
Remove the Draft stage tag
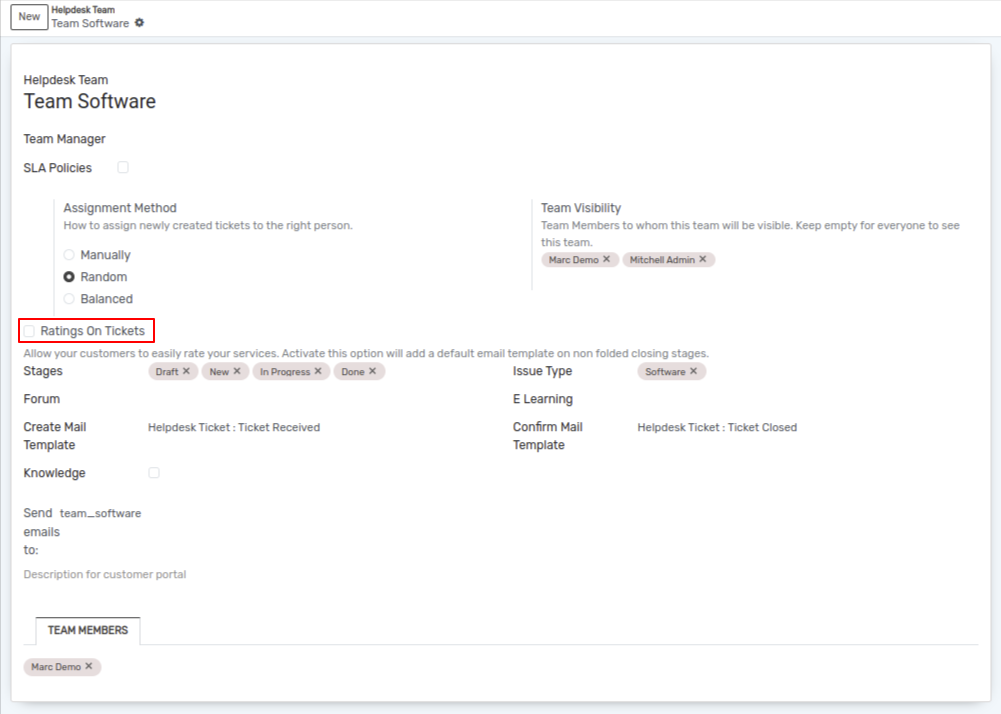click(186, 371)
